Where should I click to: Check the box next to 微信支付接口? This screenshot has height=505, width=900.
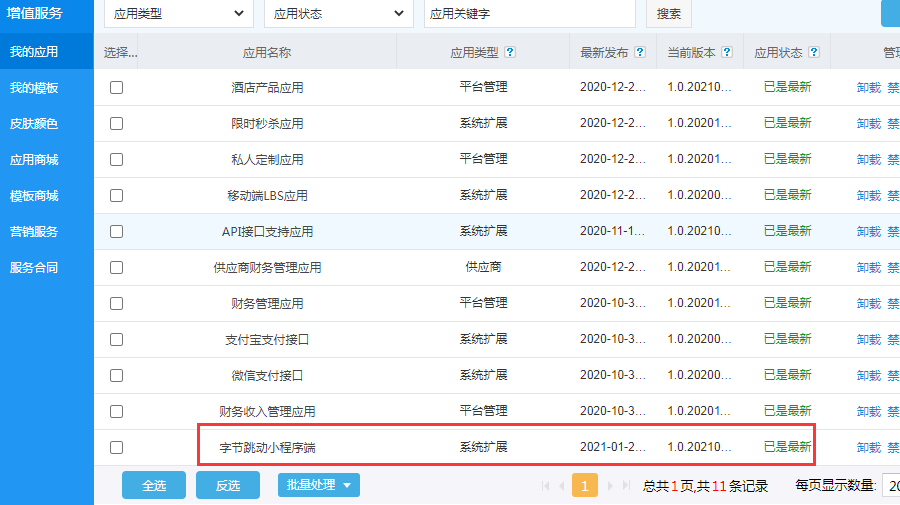tap(116, 375)
